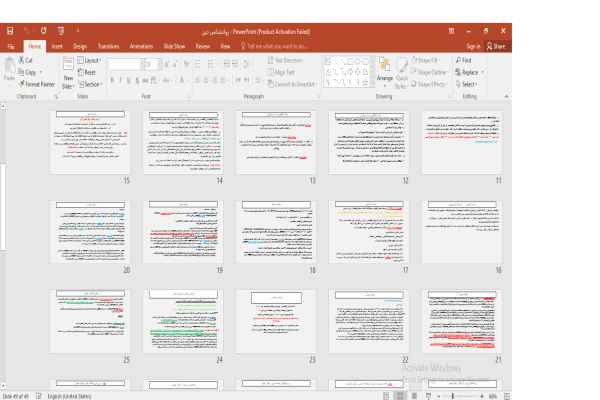Switch to the Transitions tab
This screenshot has height=400, width=600.
coord(108,46)
